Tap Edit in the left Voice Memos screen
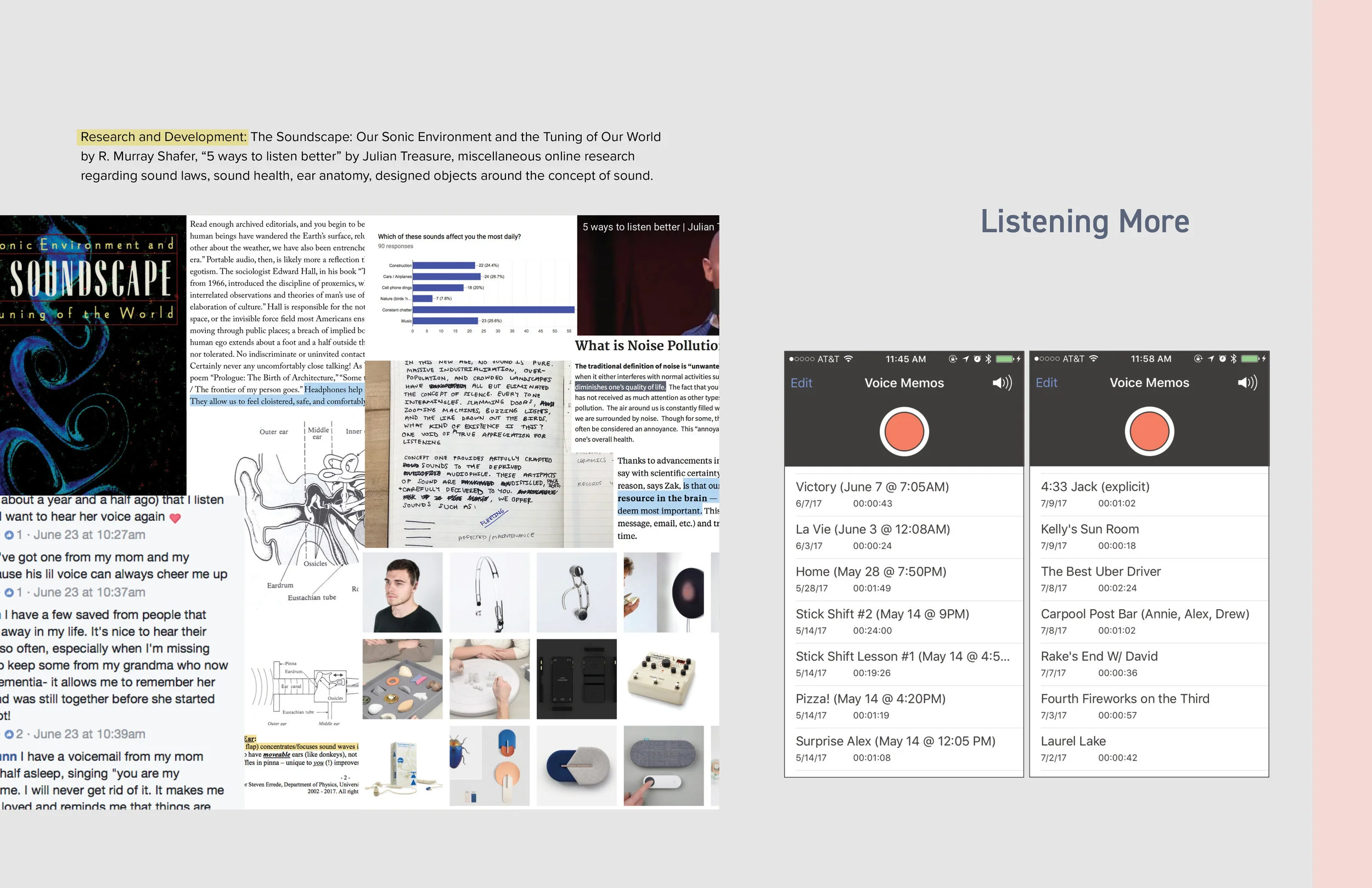Image resolution: width=1372 pixels, height=888 pixels. [801, 383]
